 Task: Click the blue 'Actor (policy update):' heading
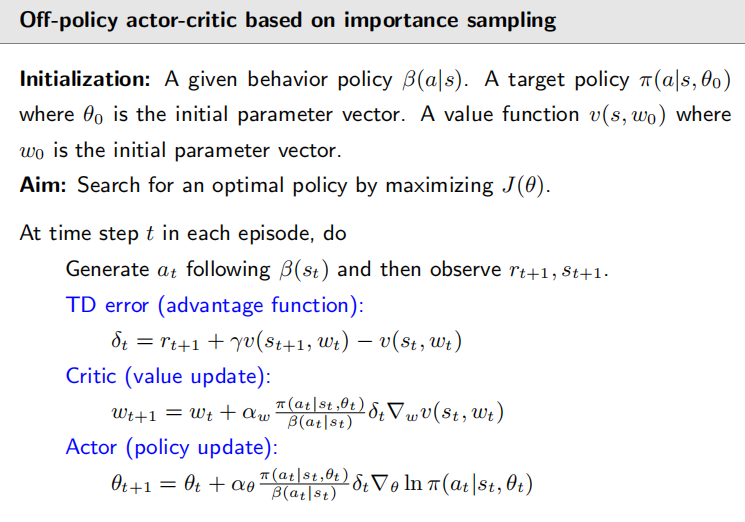coord(172,447)
